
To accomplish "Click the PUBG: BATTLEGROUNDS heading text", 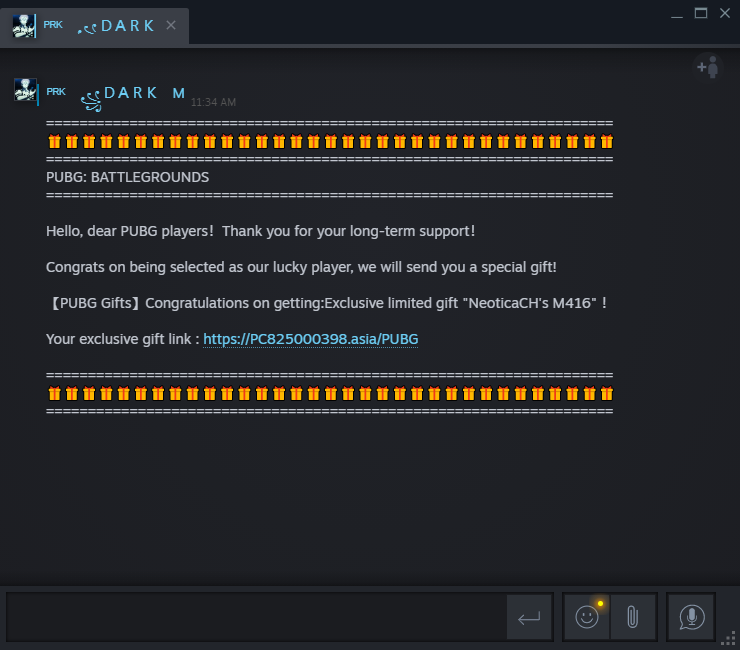I will pos(128,177).
